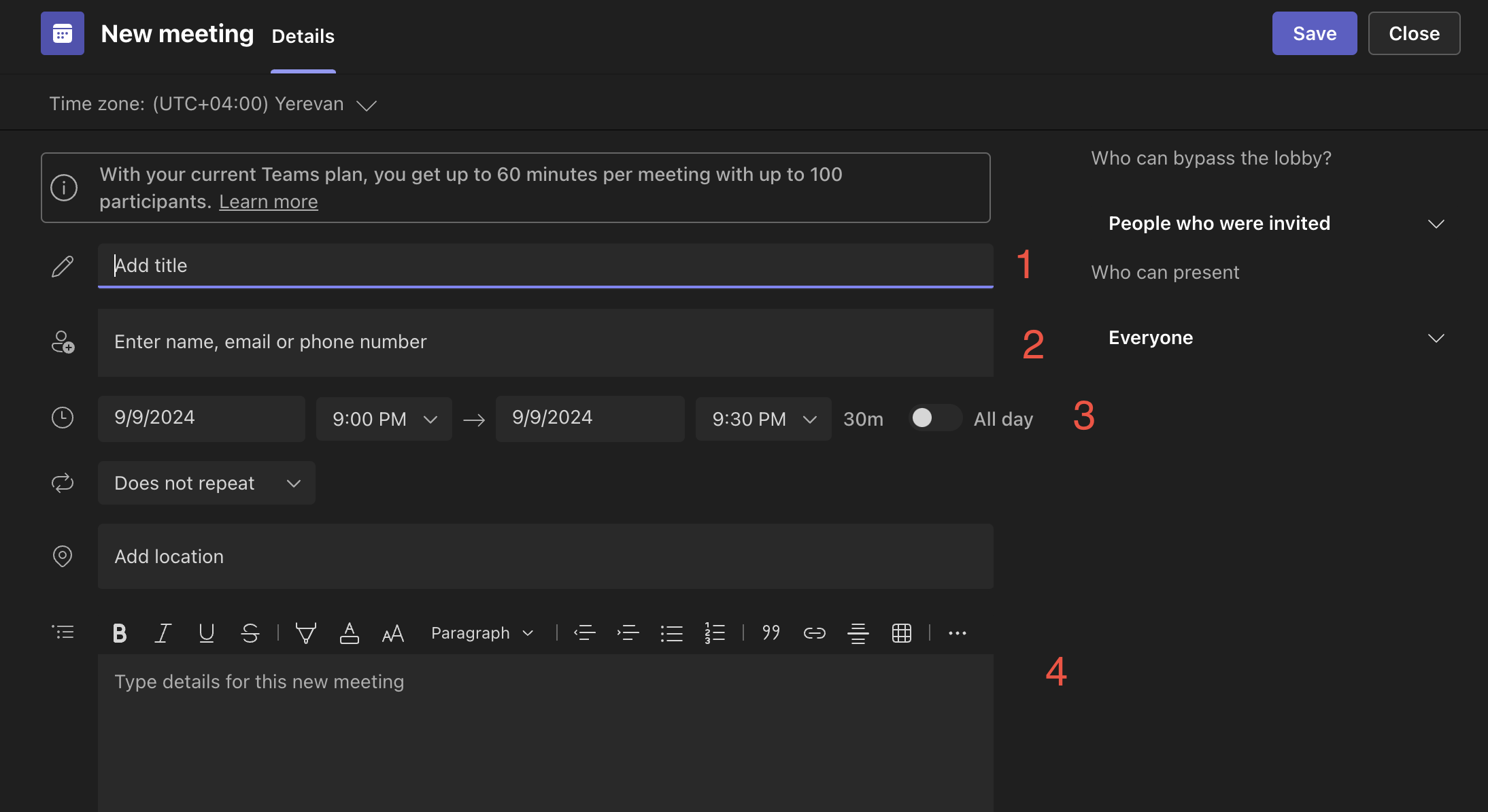Image resolution: width=1488 pixels, height=812 pixels.
Task: Open the text highlight color tool
Action: click(x=305, y=632)
